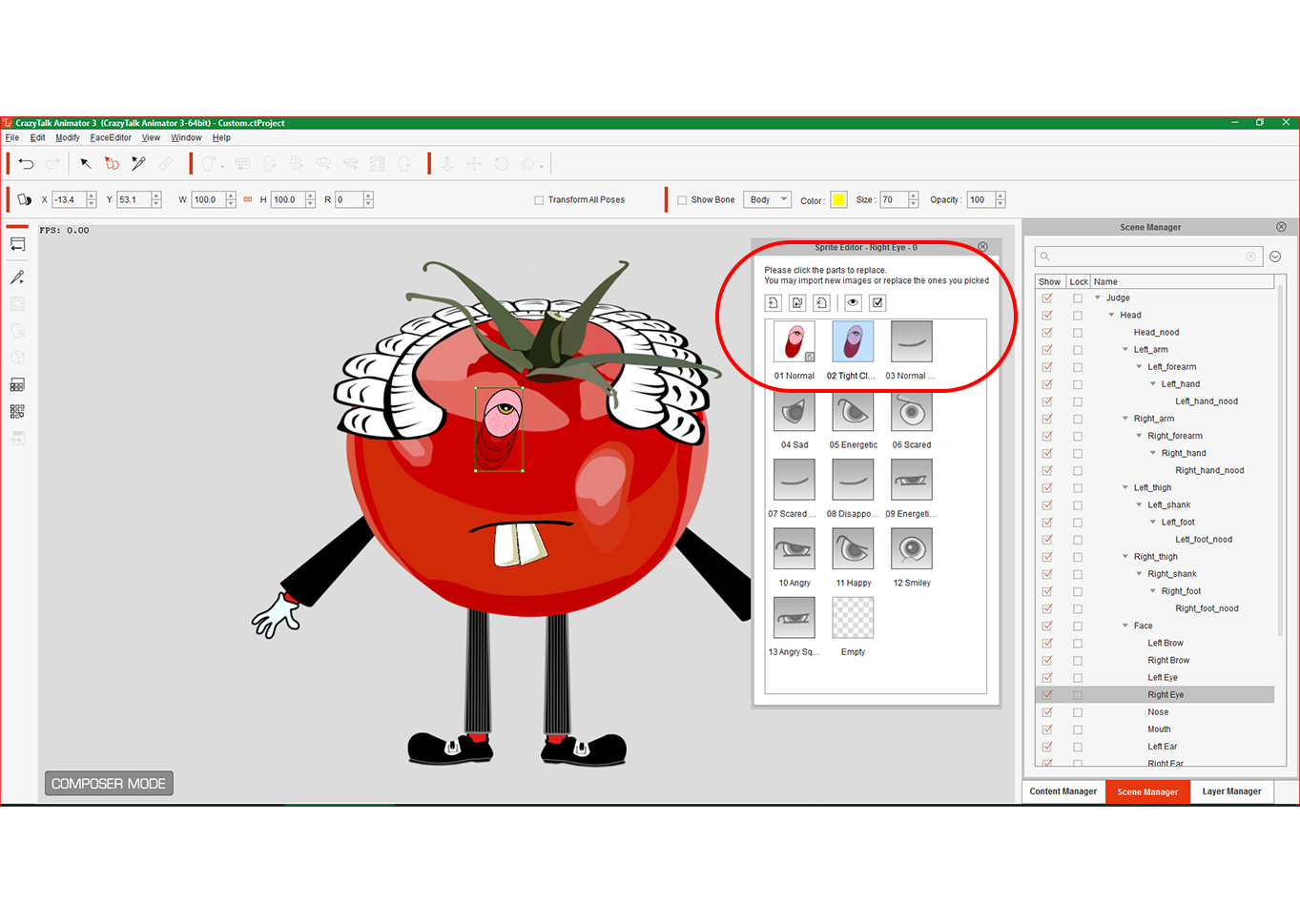Collapse the Head tree node
Viewport: 1300px width, 924px height.
[x=1111, y=315]
